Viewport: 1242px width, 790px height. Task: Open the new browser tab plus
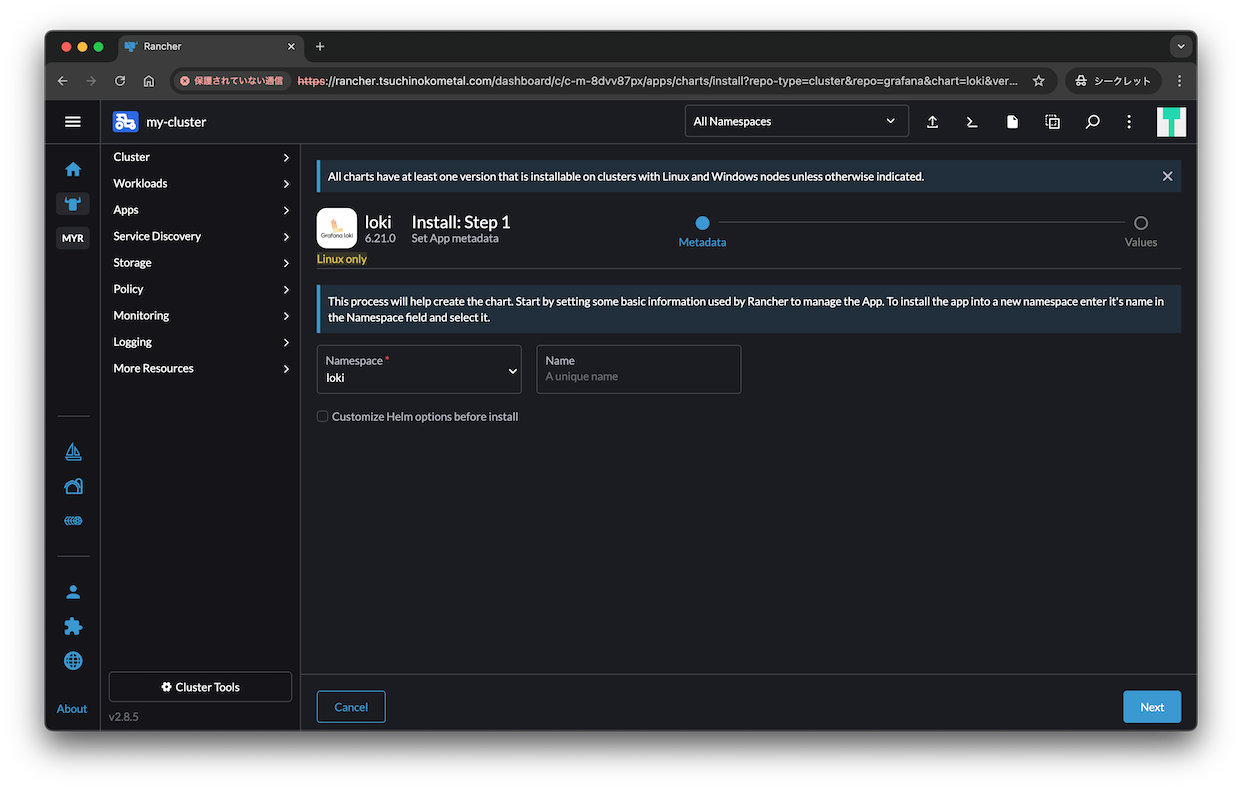(x=320, y=46)
